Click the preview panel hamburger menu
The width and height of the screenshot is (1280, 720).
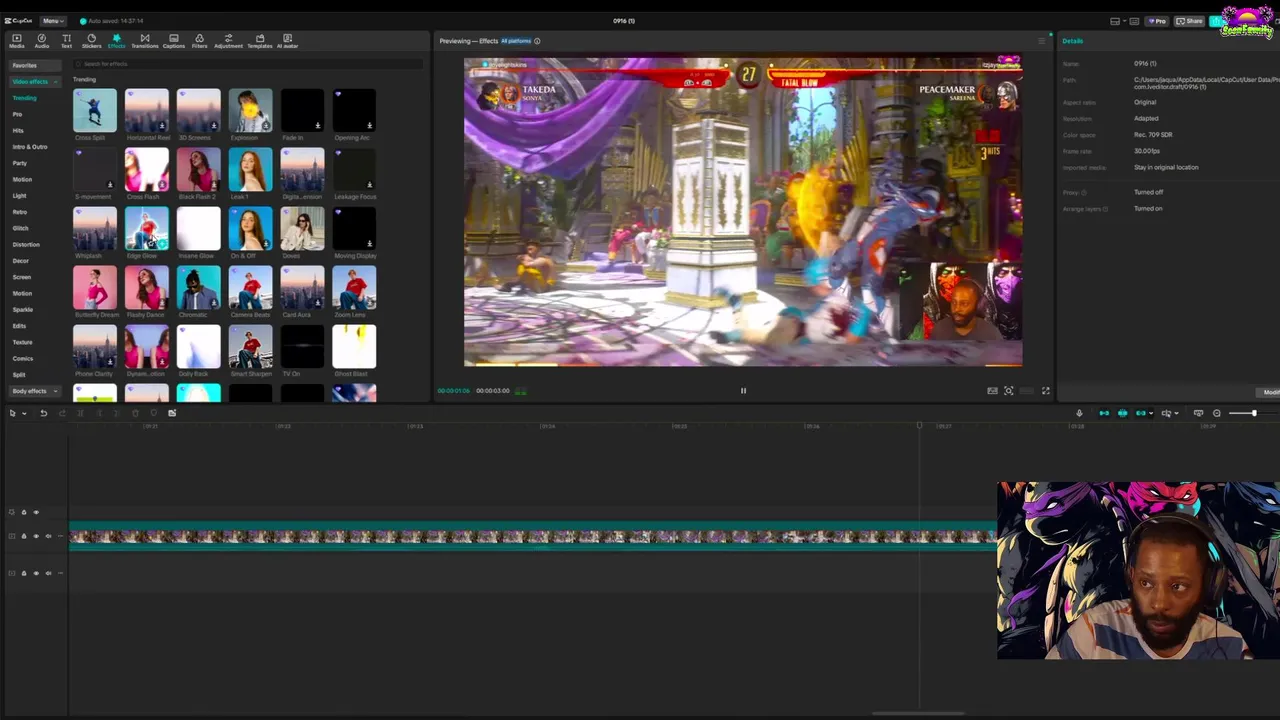pos(1041,41)
